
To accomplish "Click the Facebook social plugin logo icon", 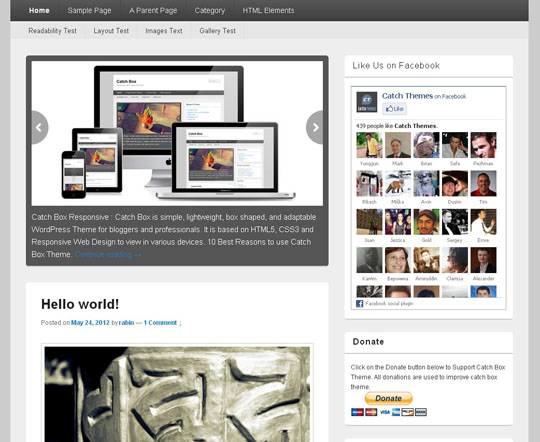I will tap(360, 304).
